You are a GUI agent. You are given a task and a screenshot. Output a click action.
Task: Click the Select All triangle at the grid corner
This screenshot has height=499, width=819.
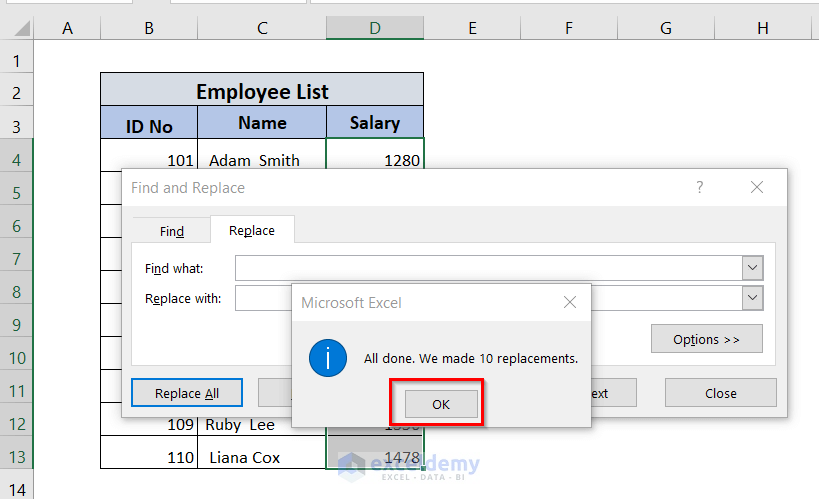(x=21, y=28)
